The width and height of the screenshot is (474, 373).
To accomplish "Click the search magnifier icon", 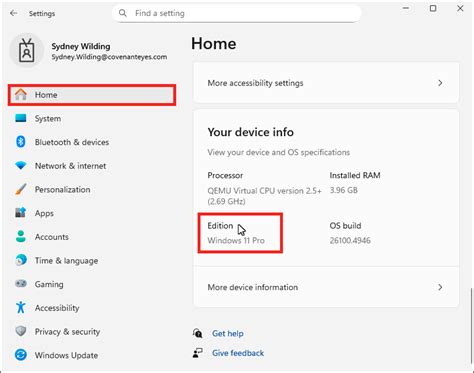I will pos(123,13).
